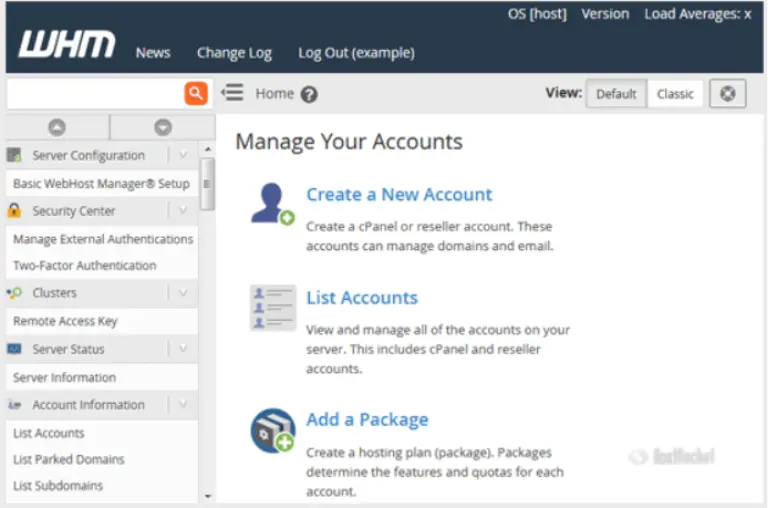
Task: Click the Add a Package icon
Action: pyautogui.click(x=272, y=430)
